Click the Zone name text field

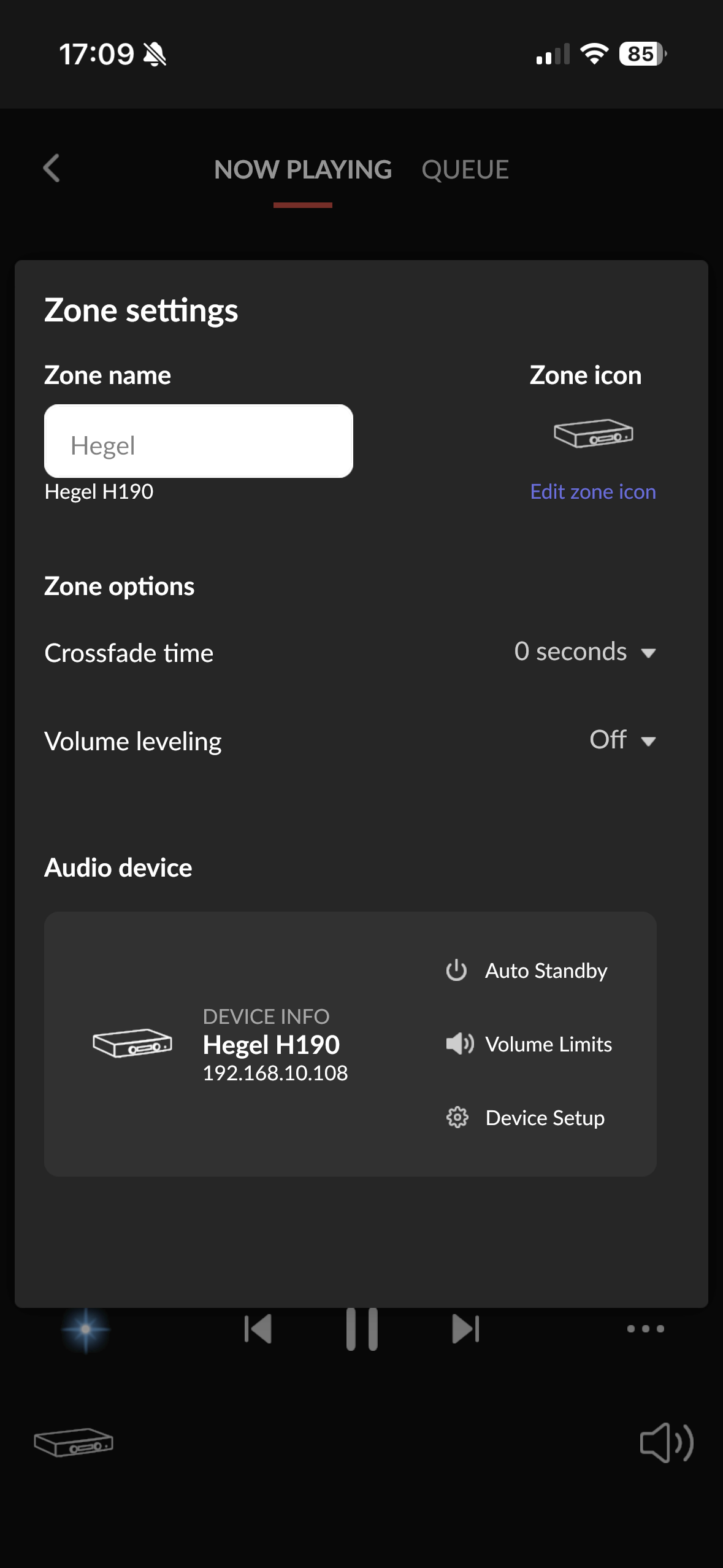pyautogui.click(x=198, y=441)
